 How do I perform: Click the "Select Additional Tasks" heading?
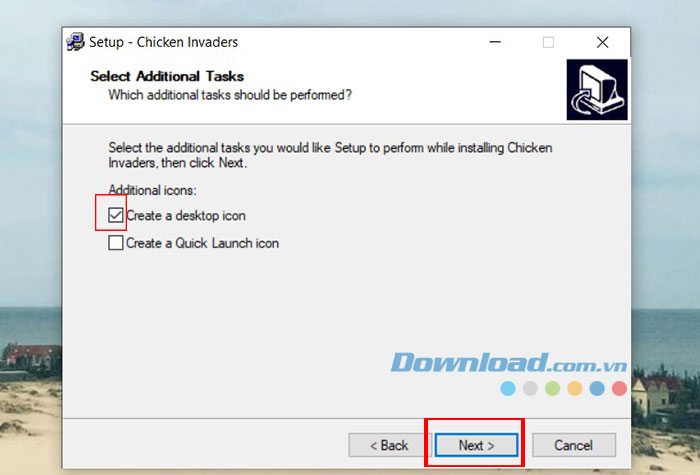(167, 76)
